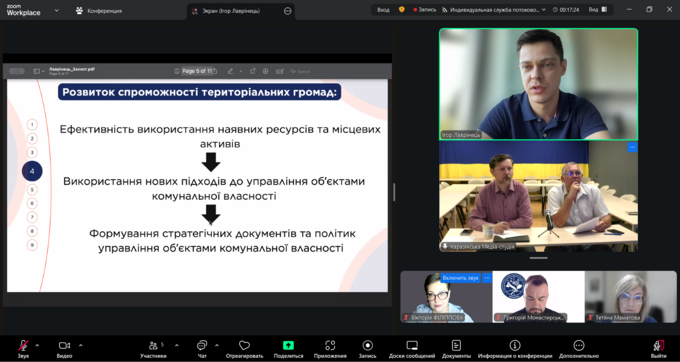The width and height of the screenshot is (680, 362).
Task: Show Информация о конференции details
Action: (x=515, y=346)
